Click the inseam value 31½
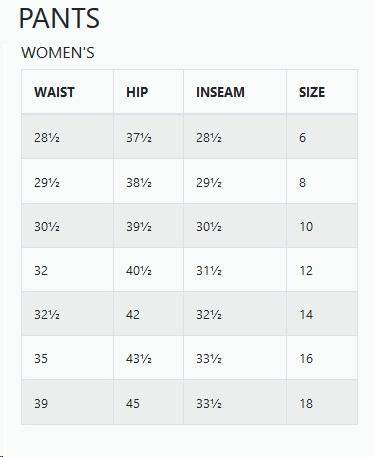The image size is (375, 457). (x=209, y=271)
